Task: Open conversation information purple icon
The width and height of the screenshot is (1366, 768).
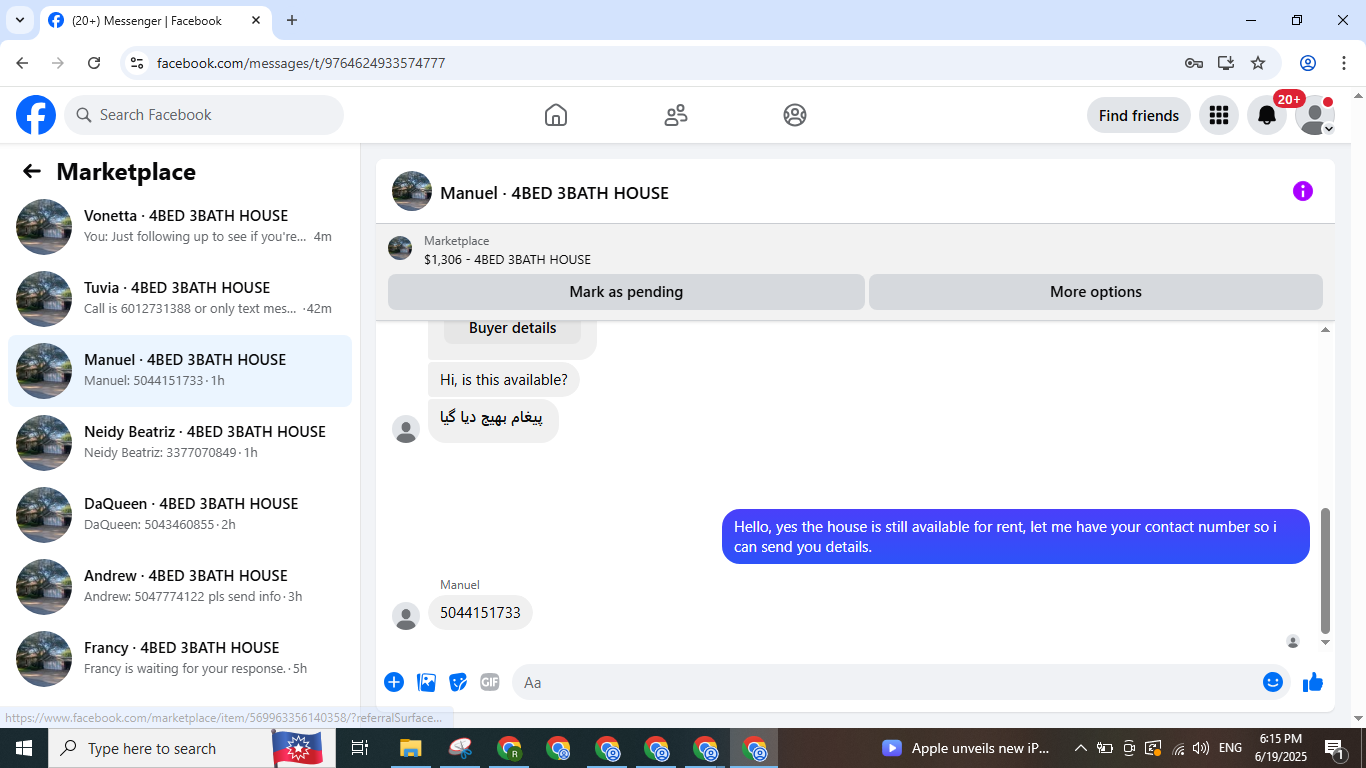Action: pyautogui.click(x=1302, y=191)
